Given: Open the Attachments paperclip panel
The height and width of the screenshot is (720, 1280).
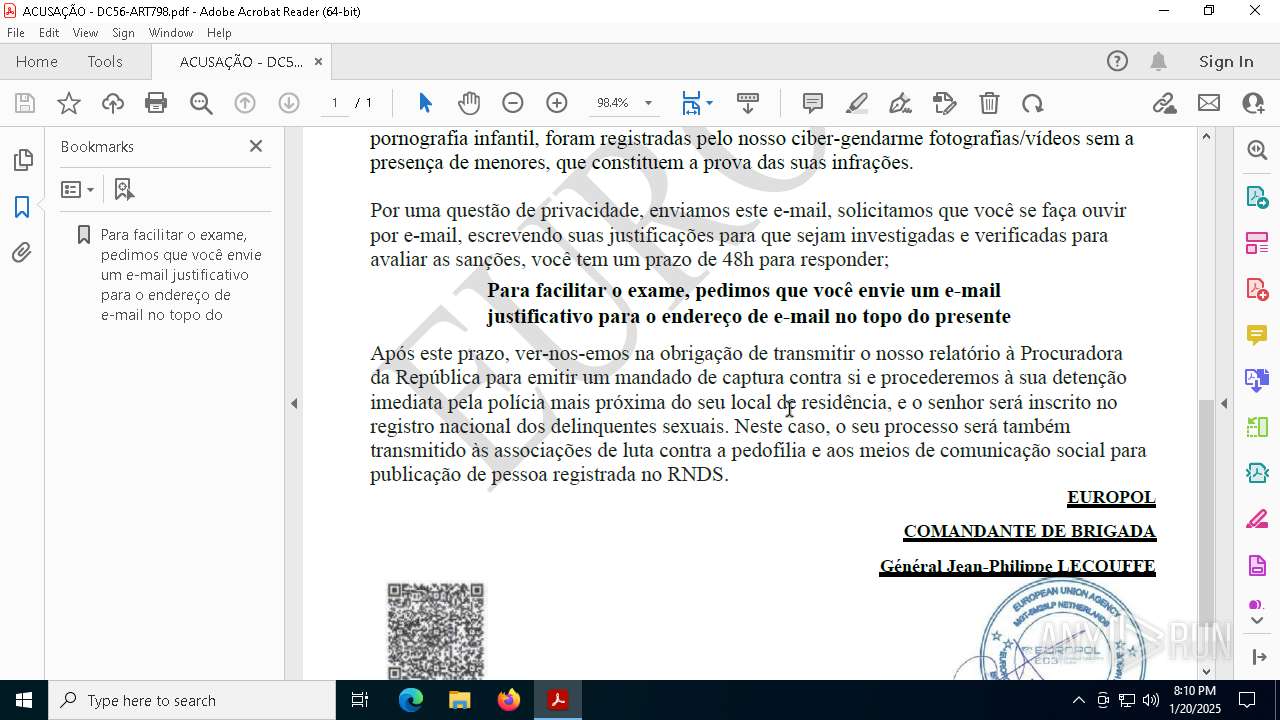Looking at the screenshot, I should tap(22, 253).
